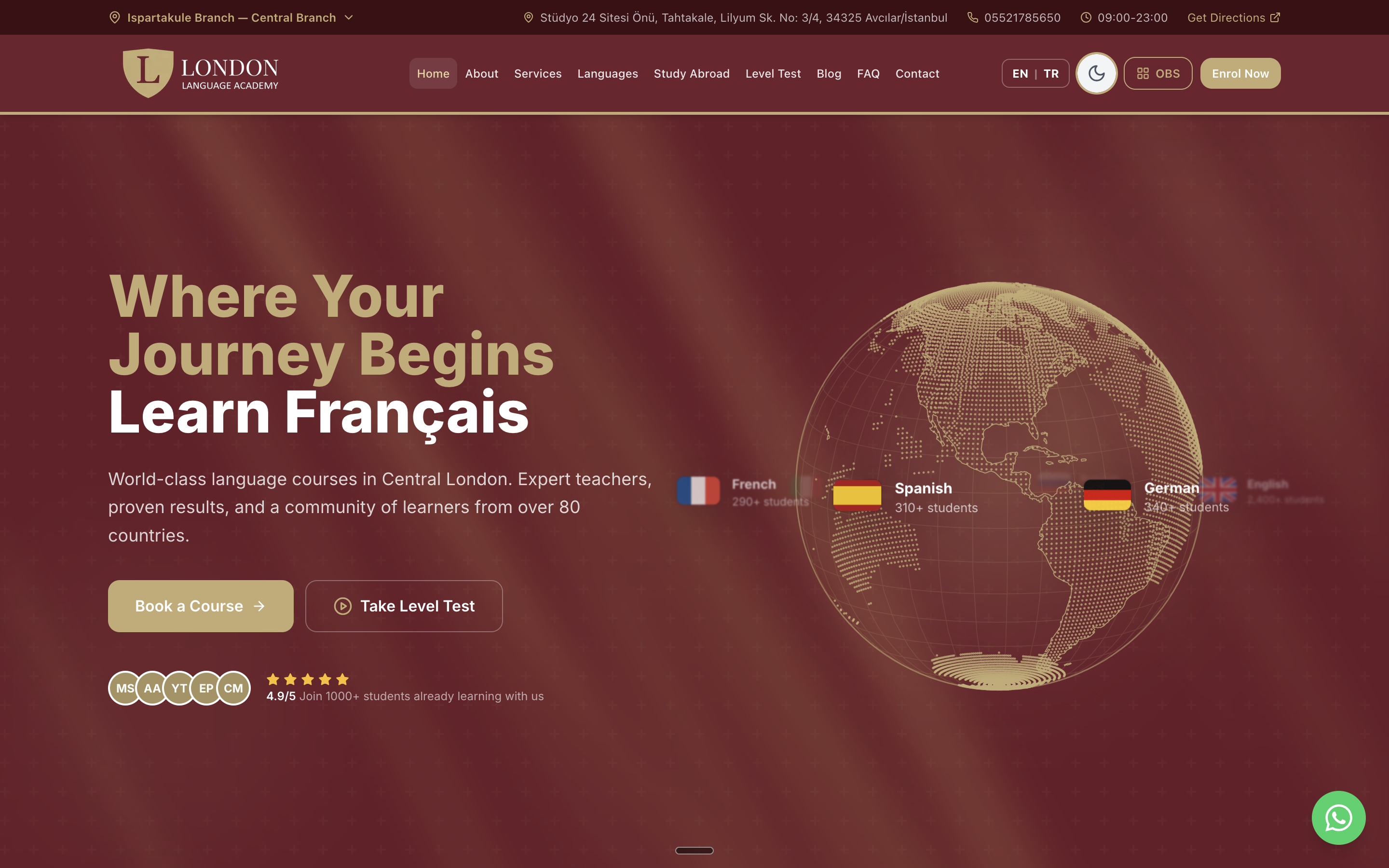Open the Get Directions link
The height and width of the screenshot is (868, 1389).
coord(1233,18)
